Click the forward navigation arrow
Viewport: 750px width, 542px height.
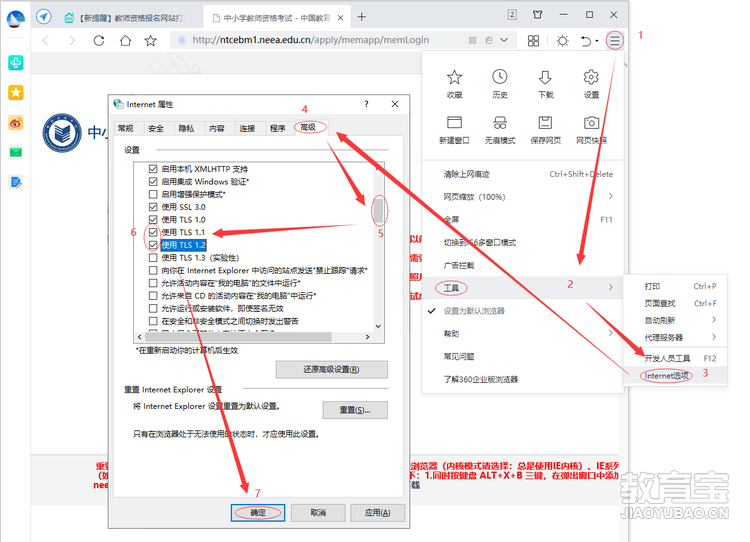click(72, 41)
